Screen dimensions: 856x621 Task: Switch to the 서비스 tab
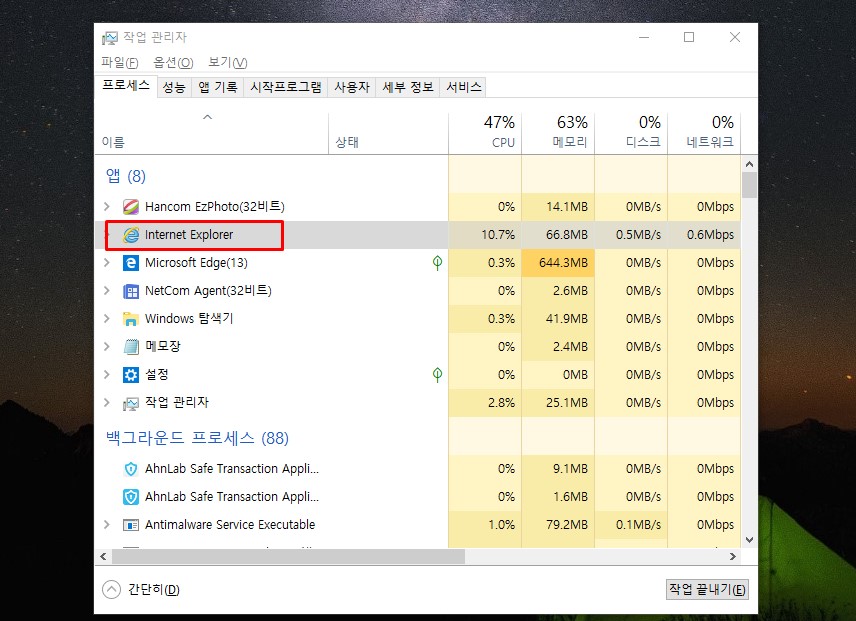pyautogui.click(x=463, y=87)
